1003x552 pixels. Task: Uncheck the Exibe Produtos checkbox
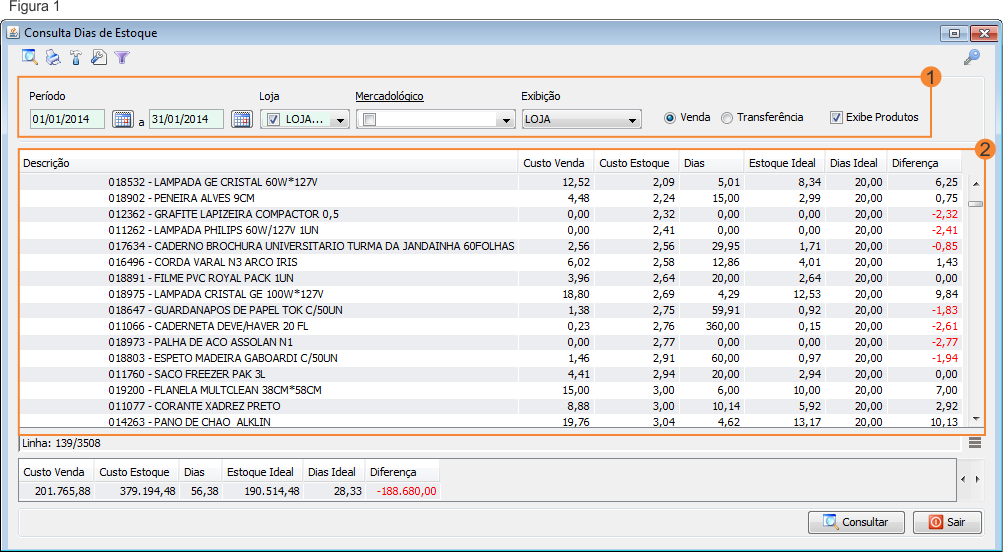[836, 118]
